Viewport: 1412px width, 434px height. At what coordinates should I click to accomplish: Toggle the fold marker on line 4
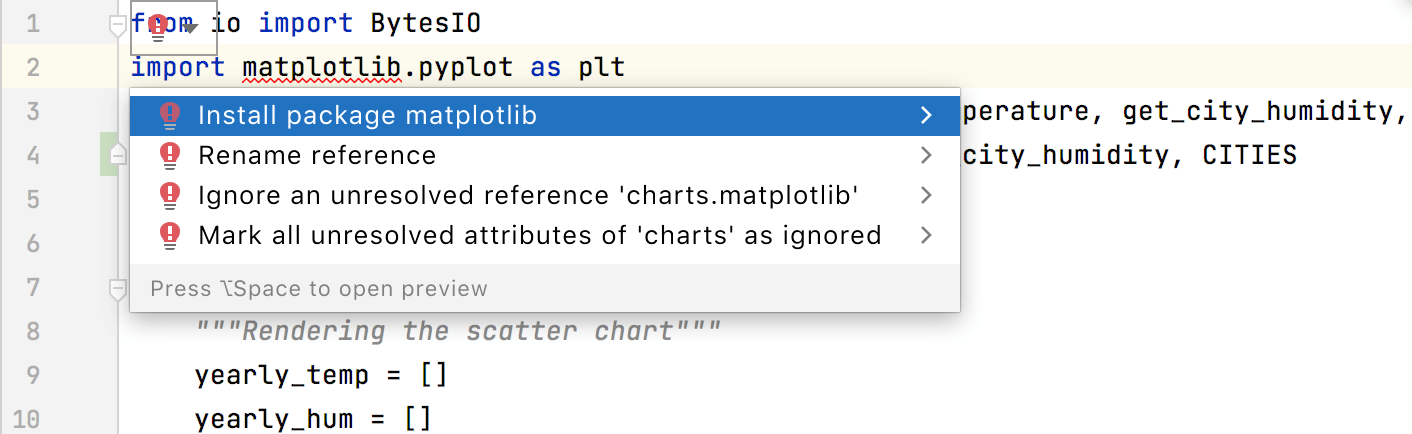pyautogui.click(x=118, y=156)
